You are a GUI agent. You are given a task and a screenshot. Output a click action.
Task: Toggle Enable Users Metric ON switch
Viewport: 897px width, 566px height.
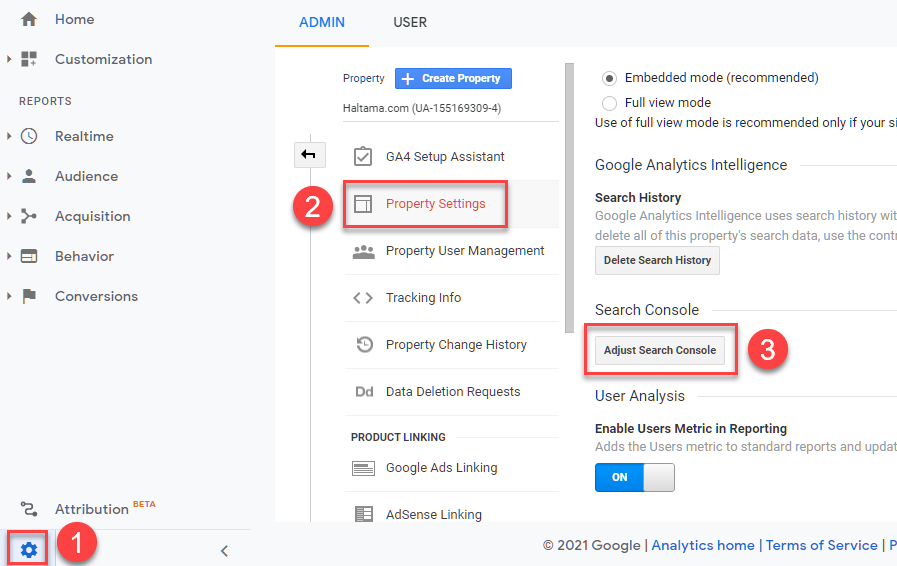[x=634, y=477]
